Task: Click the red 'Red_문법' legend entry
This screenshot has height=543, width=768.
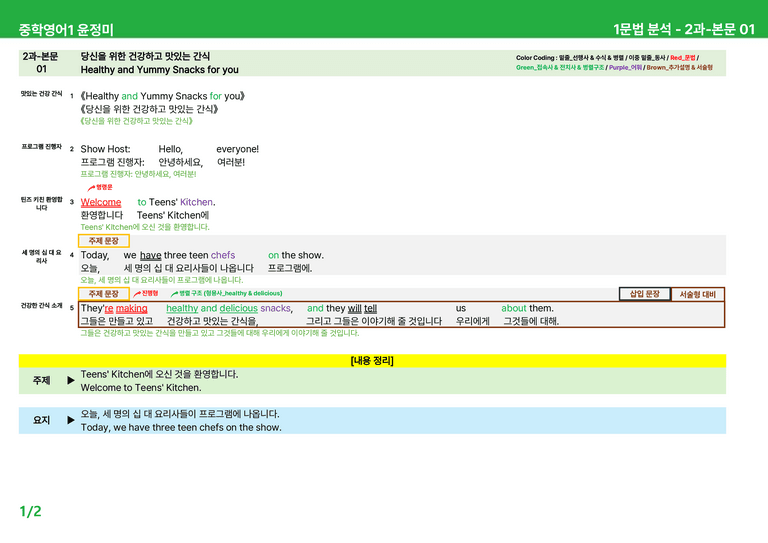Action: coord(682,58)
